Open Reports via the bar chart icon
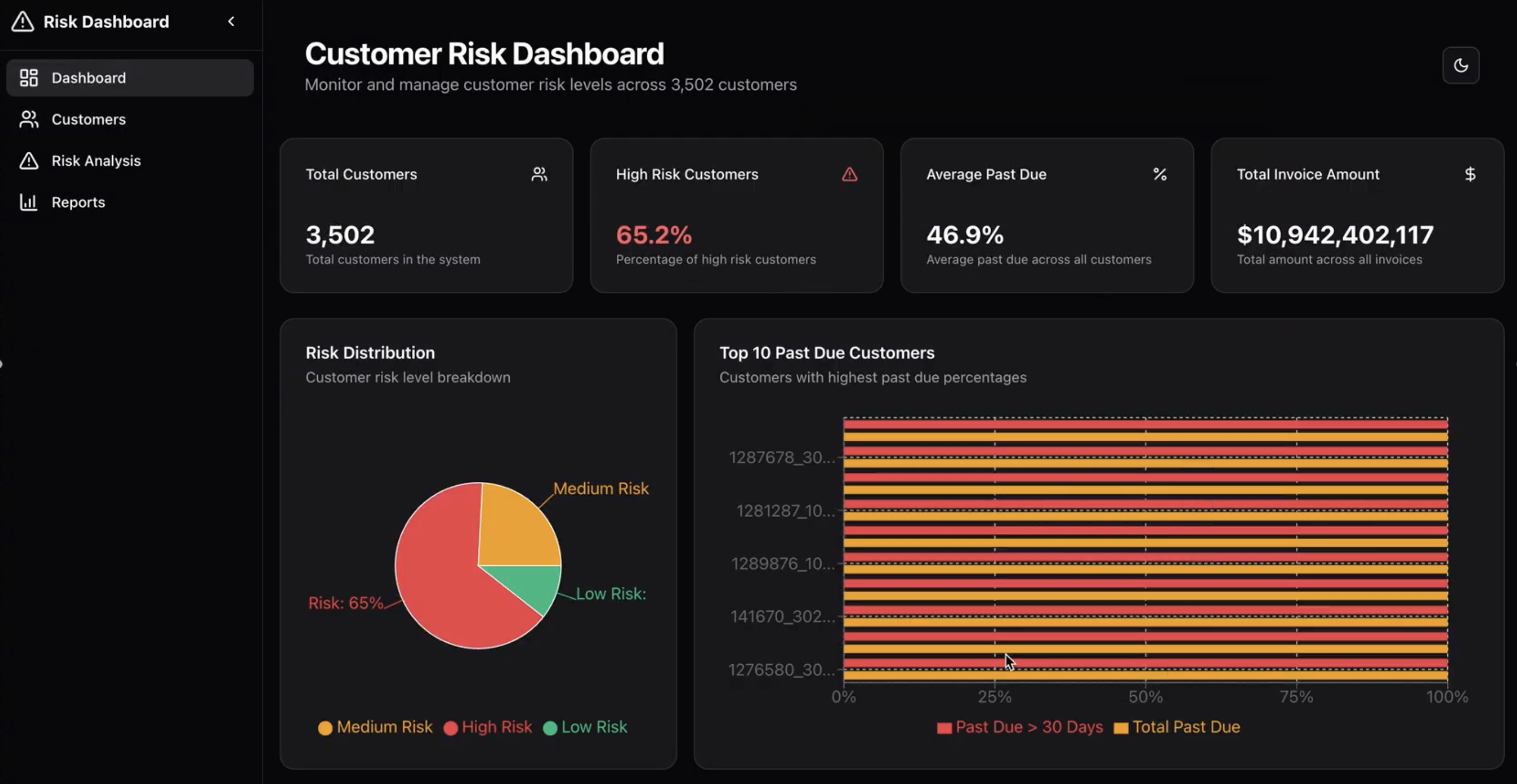Viewport: 1517px width, 784px height. point(28,202)
